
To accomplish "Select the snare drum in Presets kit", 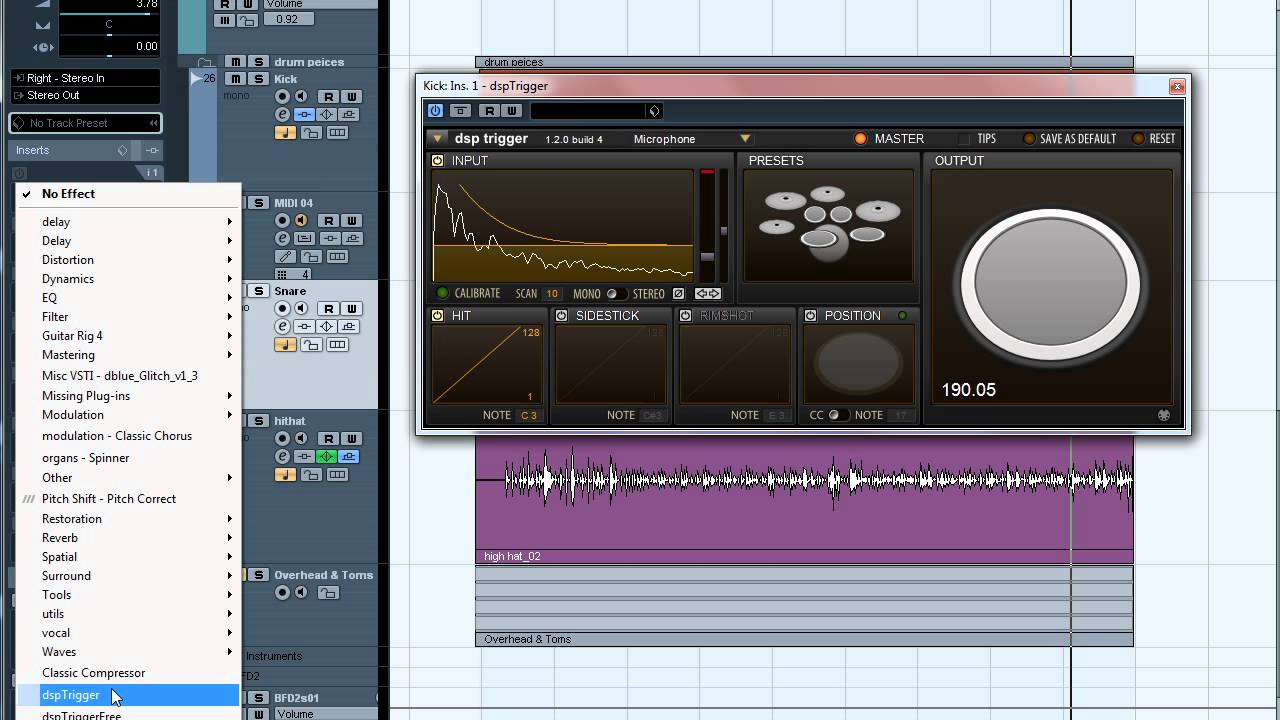I will tap(819, 238).
